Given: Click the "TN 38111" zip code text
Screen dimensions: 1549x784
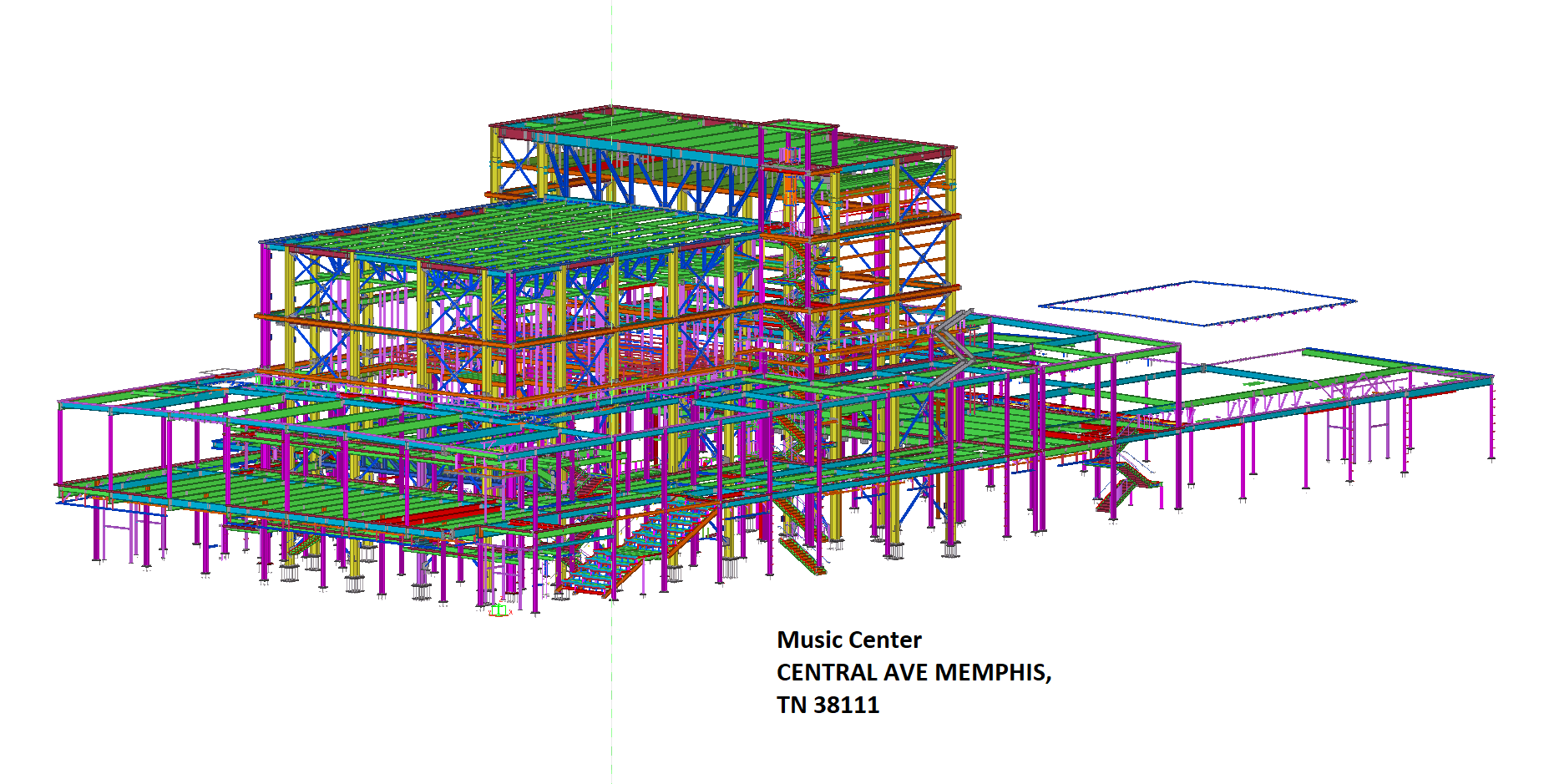Looking at the screenshot, I should pyautogui.click(x=828, y=705).
